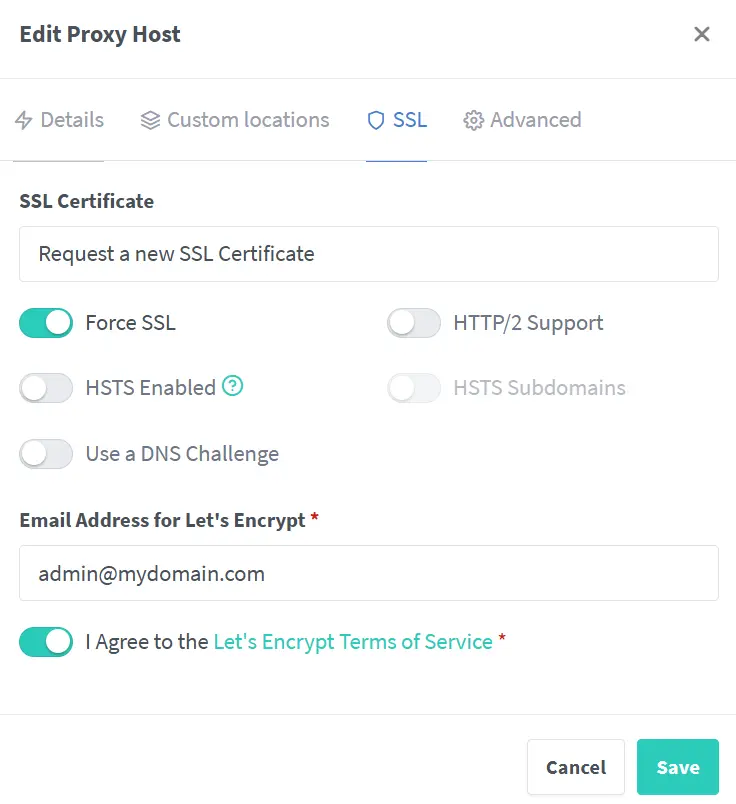736x804 pixels.
Task: Click the stacked layers Custom locations icon
Action: (x=150, y=120)
